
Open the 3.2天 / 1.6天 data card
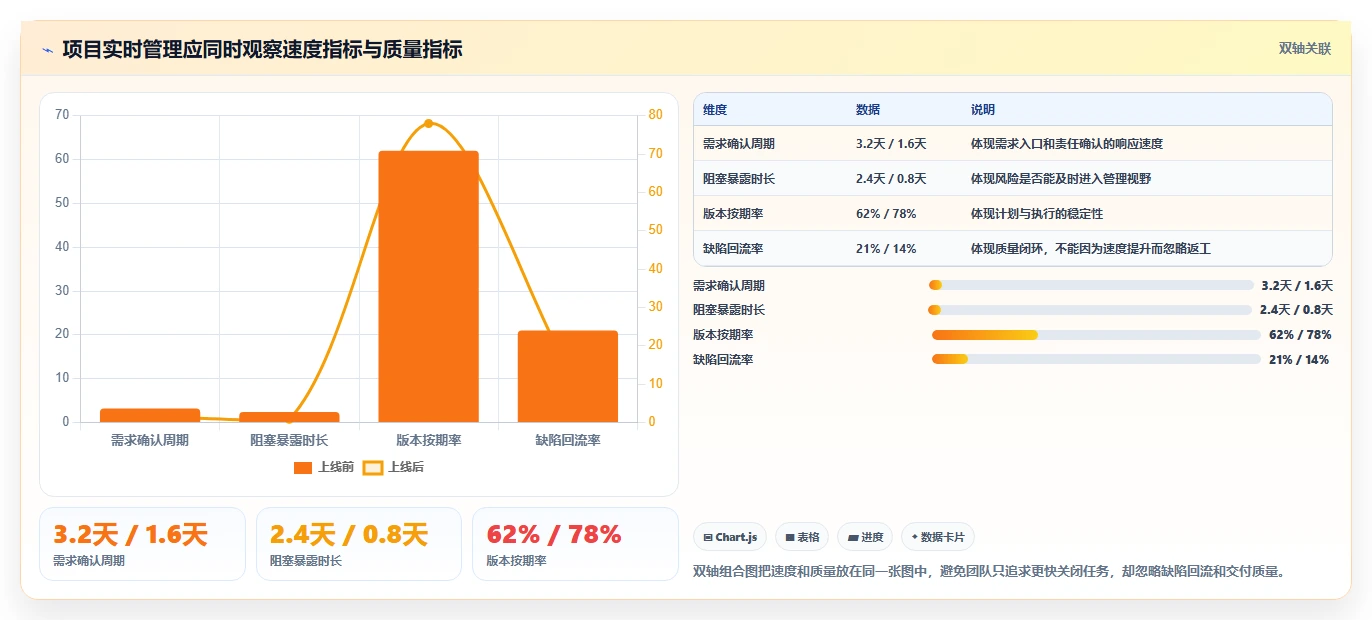pos(142,544)
